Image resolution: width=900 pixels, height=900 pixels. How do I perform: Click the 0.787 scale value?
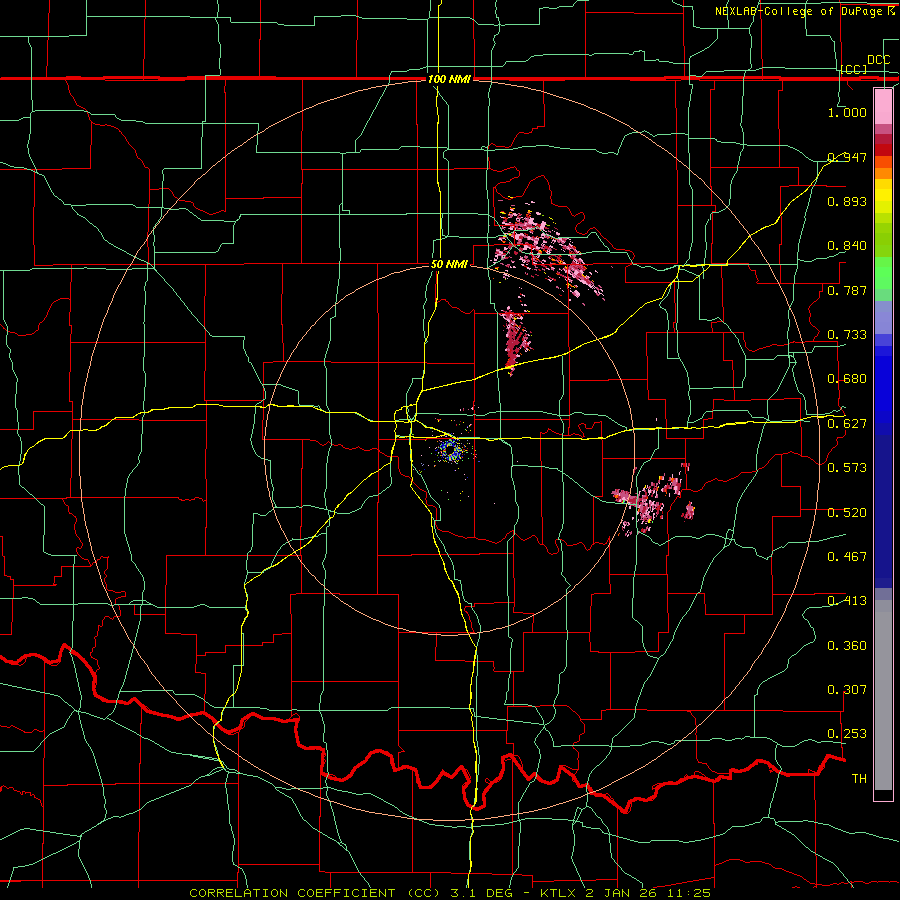point(847,290)
